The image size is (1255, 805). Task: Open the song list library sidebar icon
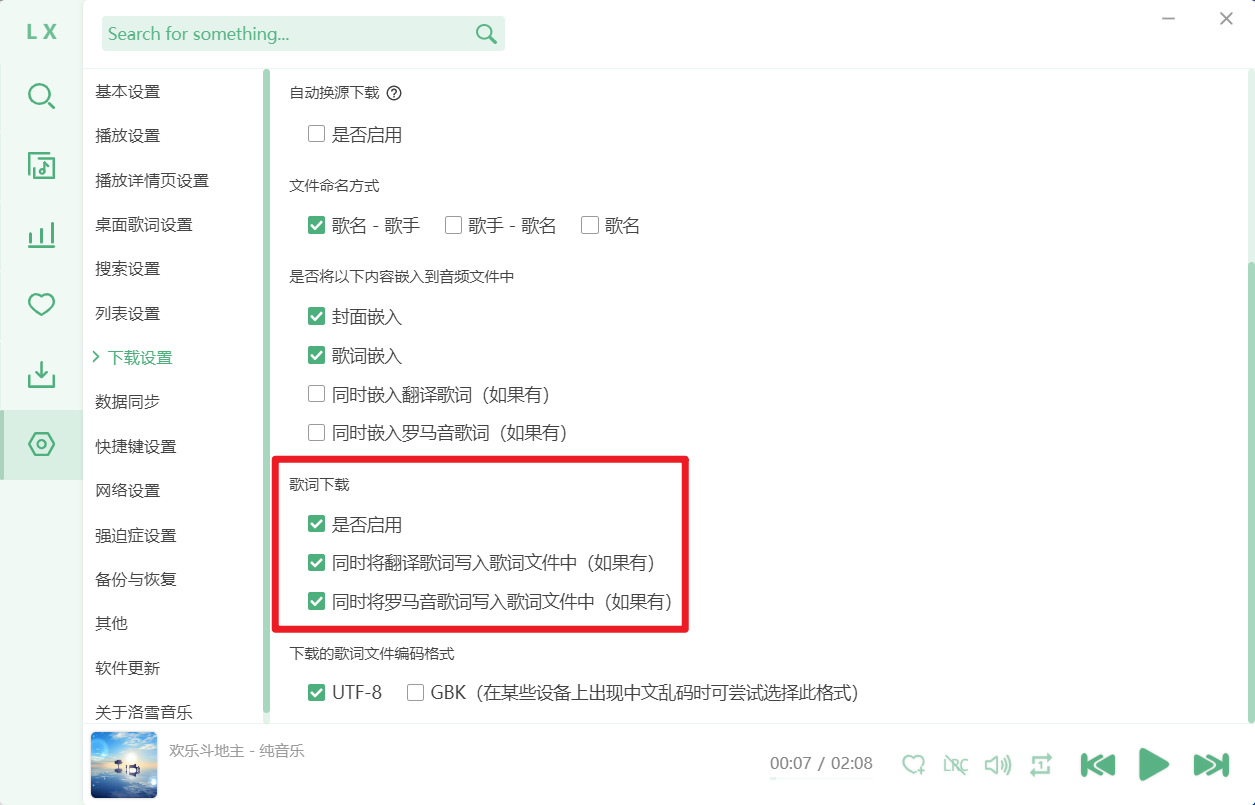(x=41, y=166)
